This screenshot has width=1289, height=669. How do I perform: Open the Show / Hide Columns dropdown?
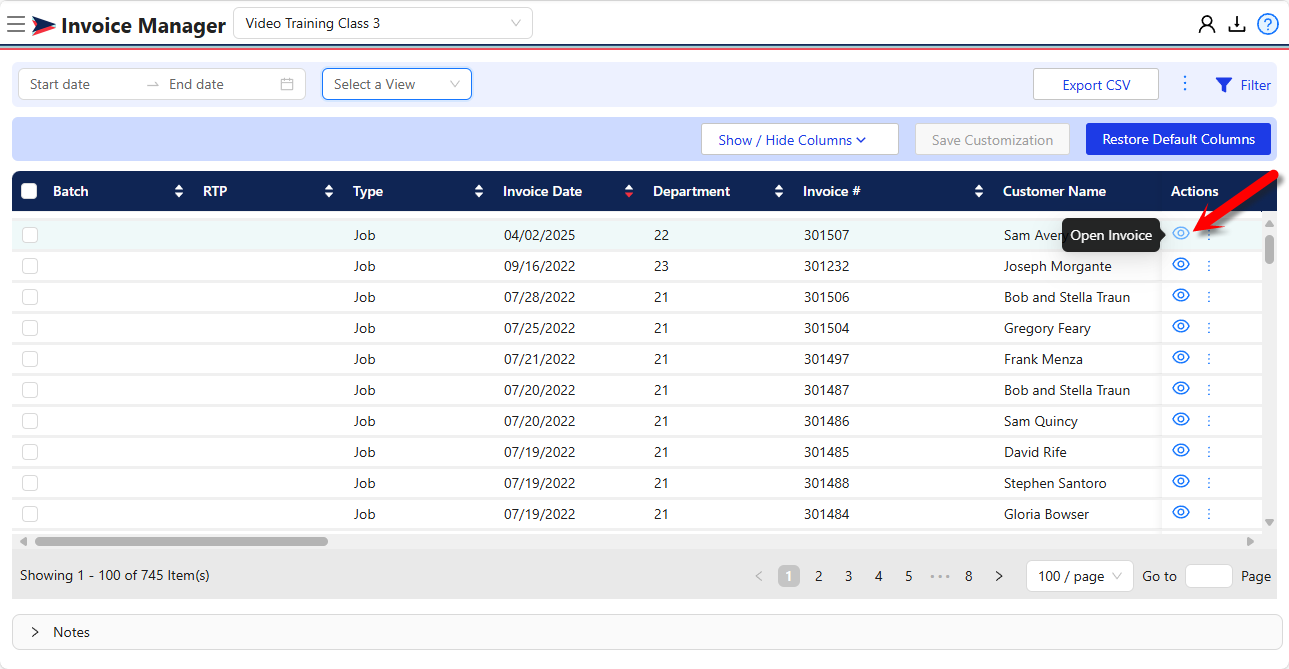[800, 140]
